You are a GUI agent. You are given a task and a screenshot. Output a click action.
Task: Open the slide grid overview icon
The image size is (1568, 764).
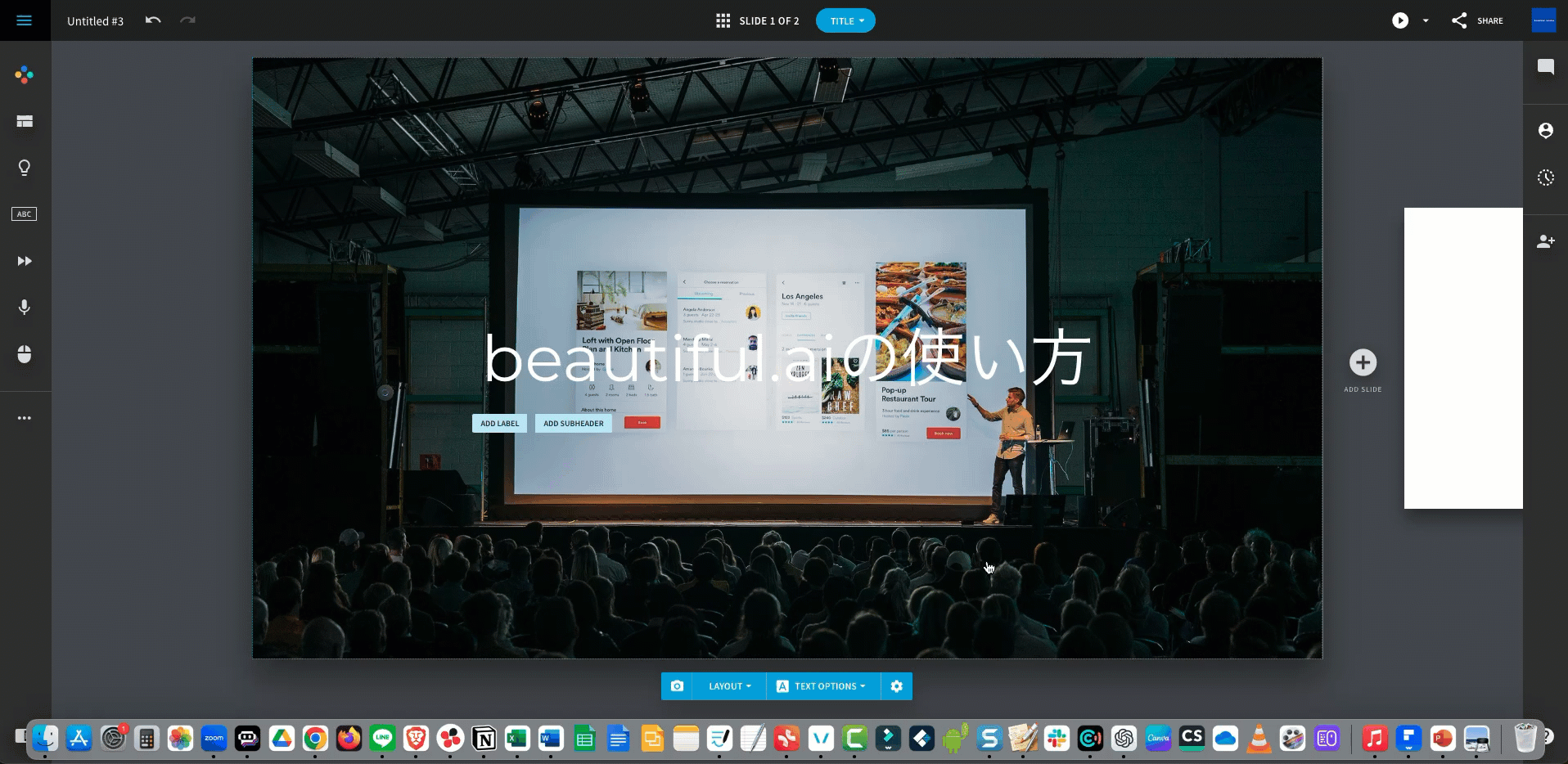[723, 20]
